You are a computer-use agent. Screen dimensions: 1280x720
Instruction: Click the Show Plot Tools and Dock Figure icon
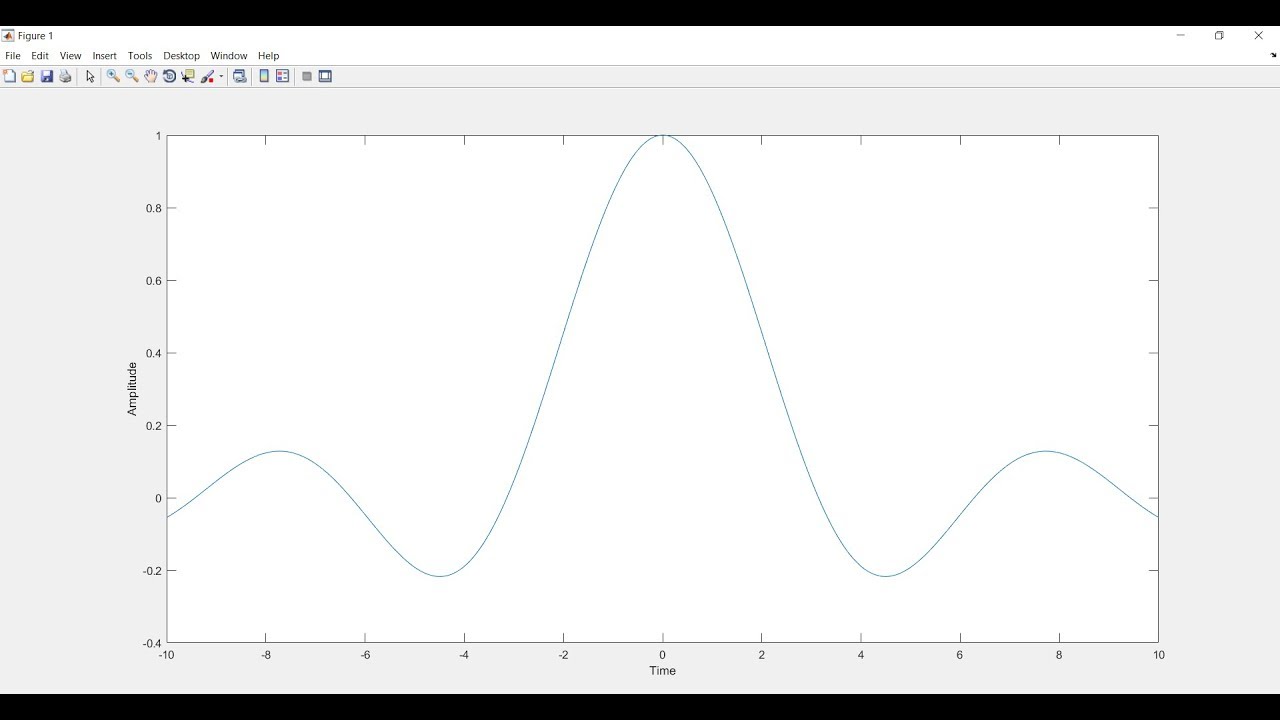pyautogui.click(x=325, y=76)
